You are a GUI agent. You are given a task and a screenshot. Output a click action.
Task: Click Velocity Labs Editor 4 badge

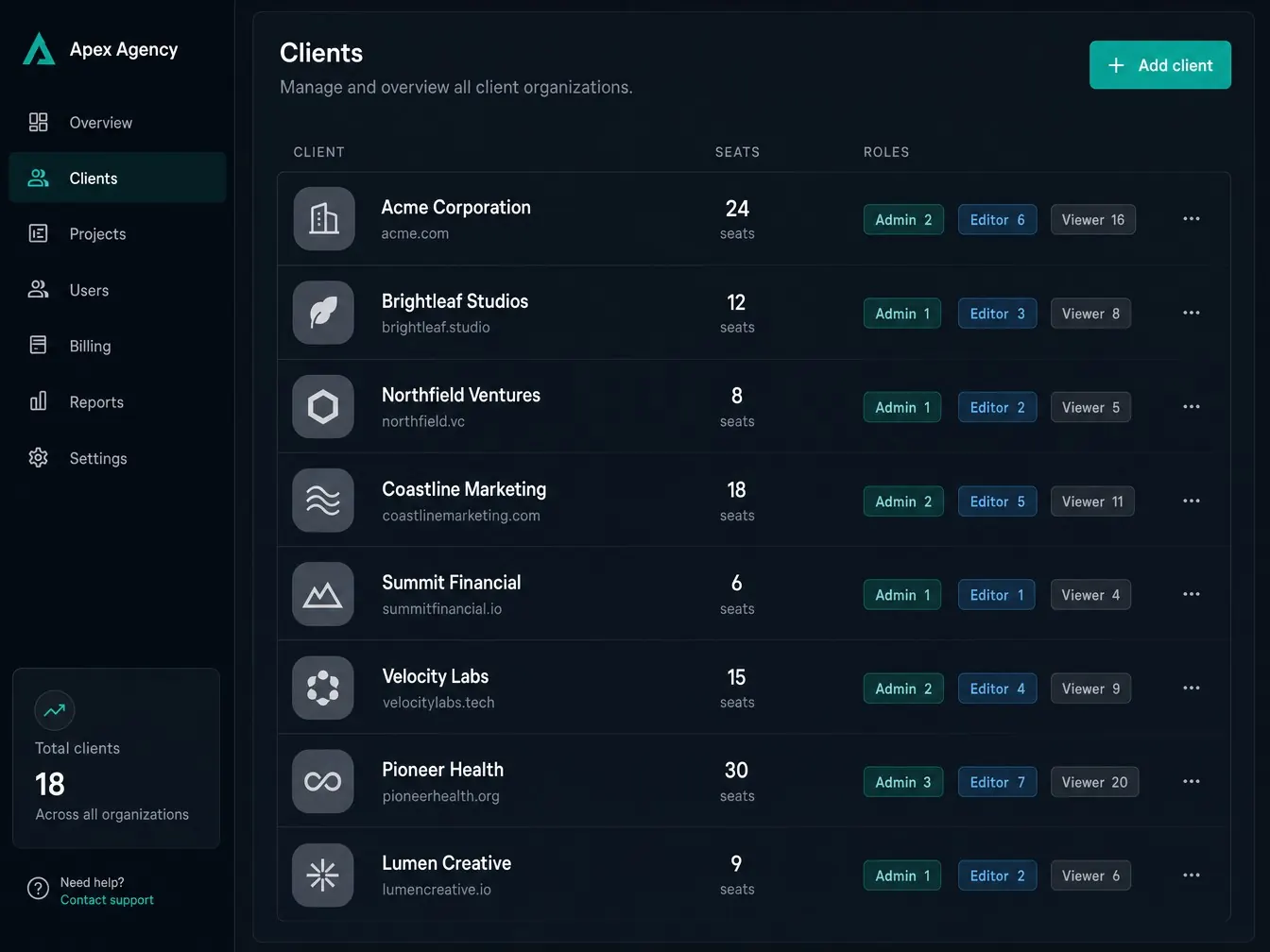pyautogui.click(x=997, y=688)
